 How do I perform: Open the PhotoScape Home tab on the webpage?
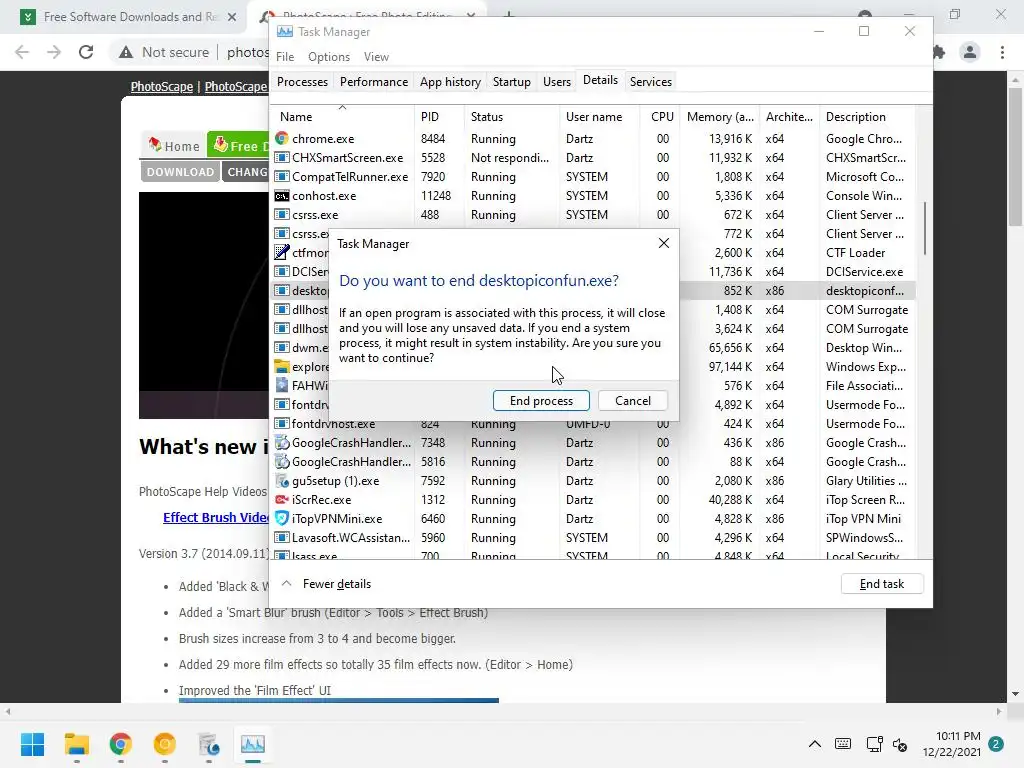[x=174, y=146]
